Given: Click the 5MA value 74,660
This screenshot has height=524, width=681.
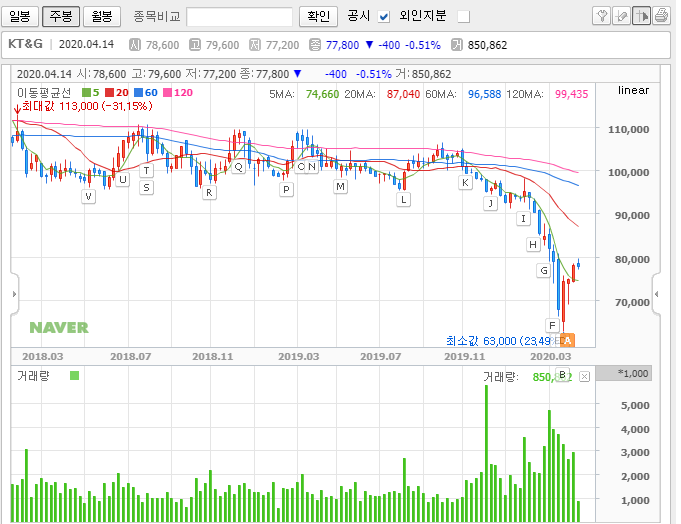Looking at the screenshot, I should 322,94.
